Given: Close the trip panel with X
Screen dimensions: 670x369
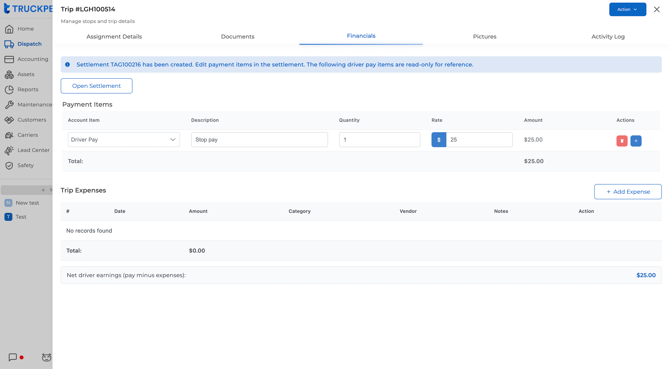Looking at the screenshot, I should (656, 9).
